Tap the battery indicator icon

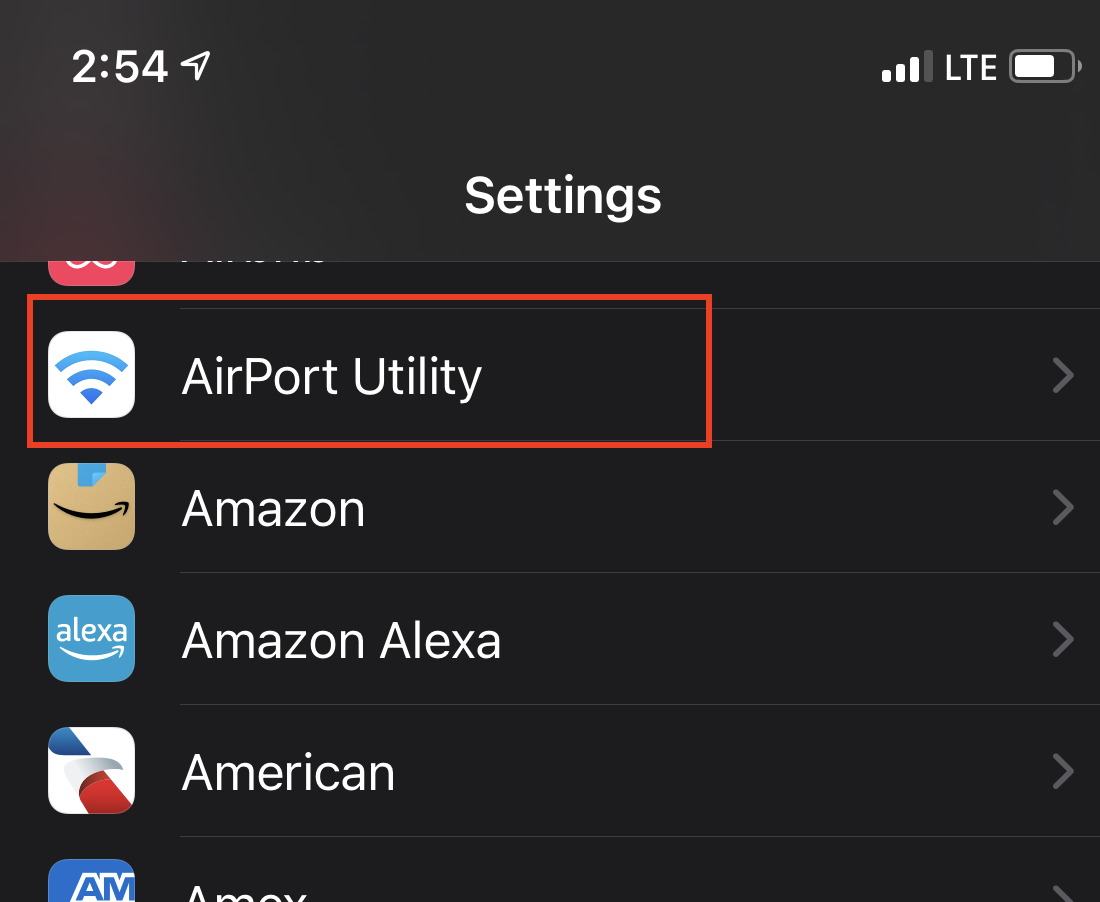click(1045, 67)
